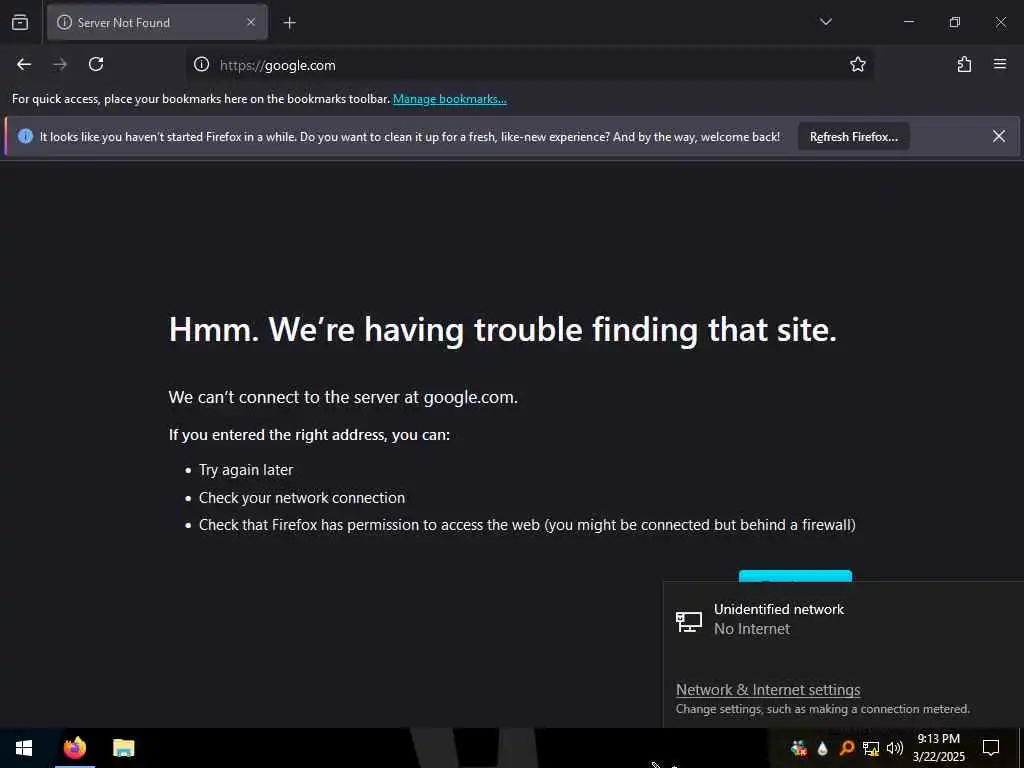Select the Unidentified network entry
The width and height of the screenshot is (1024, 768).
(842, 619)
